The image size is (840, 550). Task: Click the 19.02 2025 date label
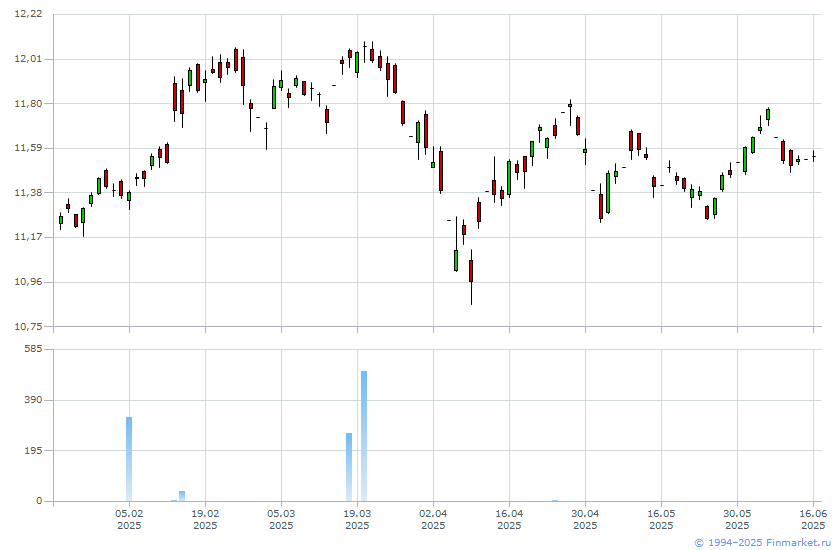coord(205,519)
